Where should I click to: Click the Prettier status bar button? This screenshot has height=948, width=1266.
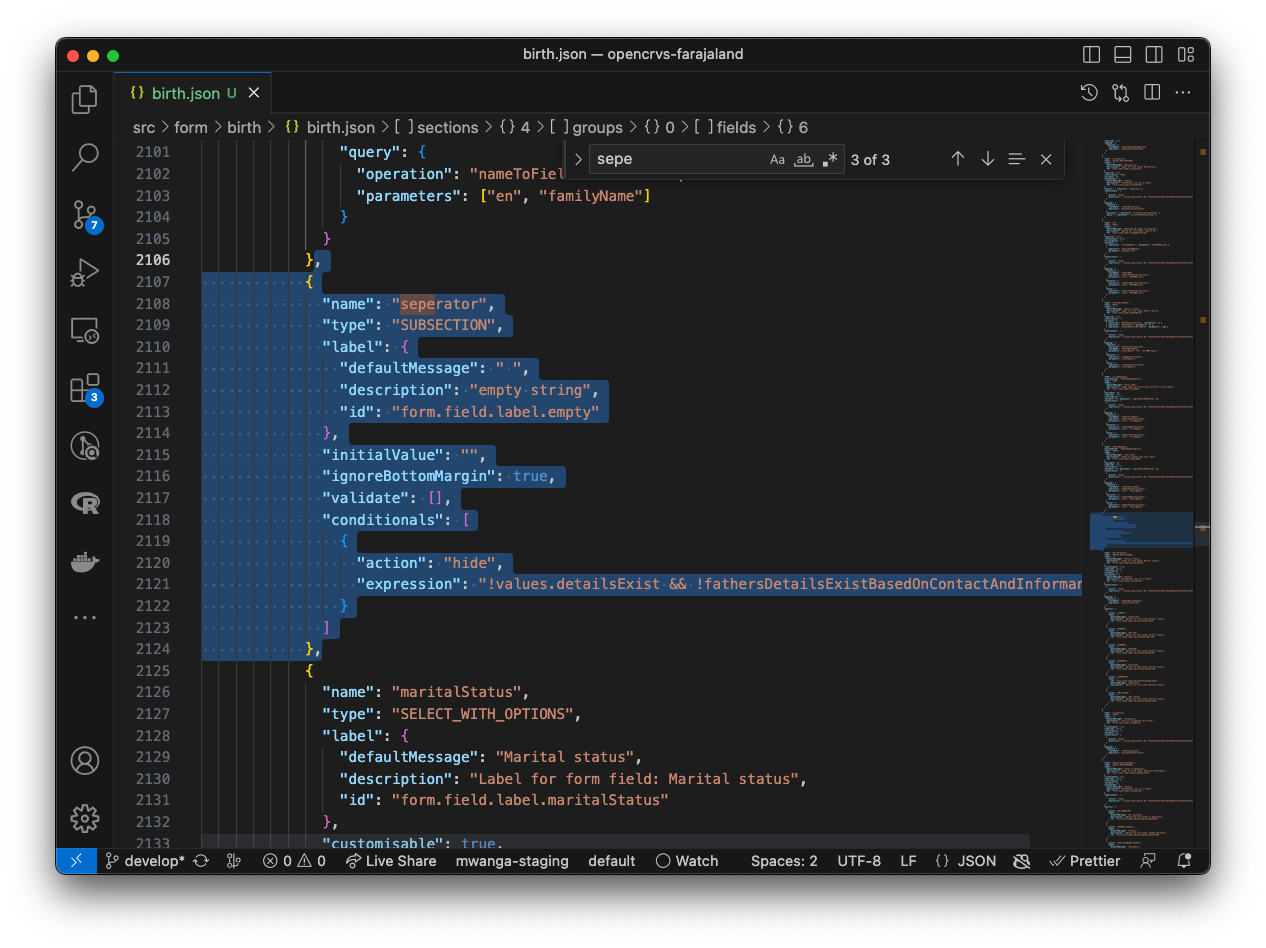point(1085,861)
